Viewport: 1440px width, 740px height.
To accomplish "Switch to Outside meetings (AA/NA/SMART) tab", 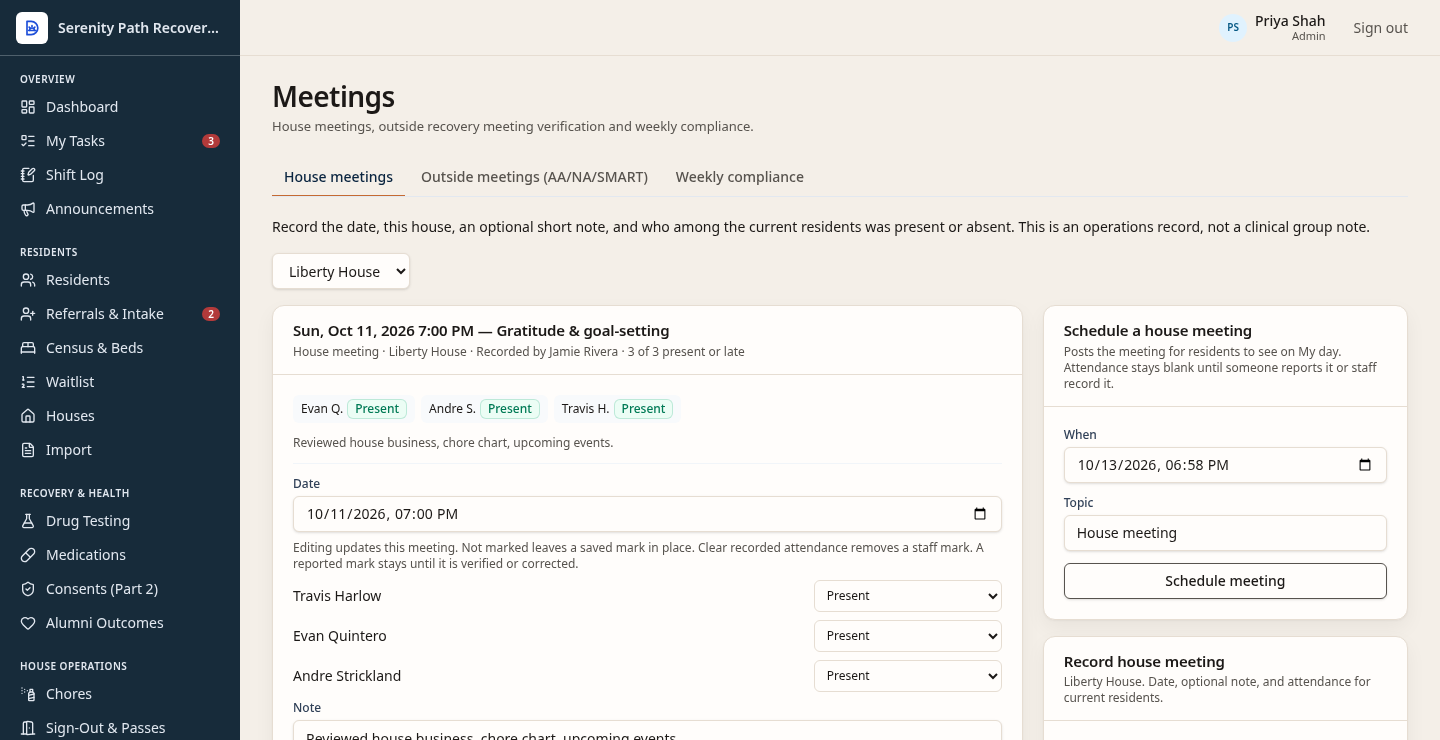I will pyautogui.click(x=534, y=177).
